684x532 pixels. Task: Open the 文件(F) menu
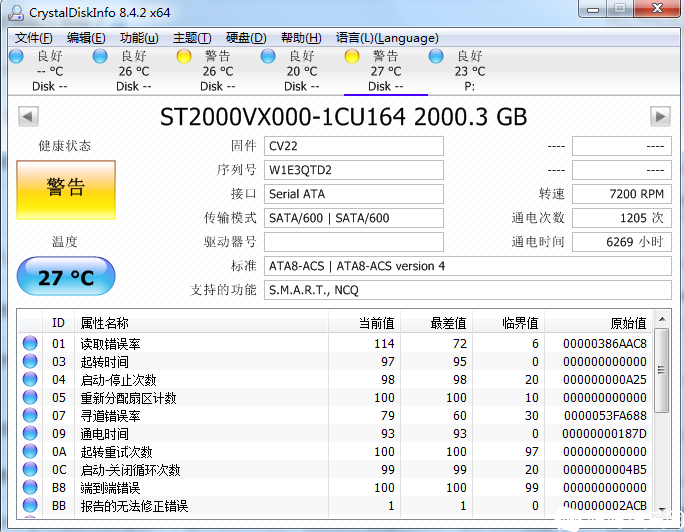(x=34, y=38)
